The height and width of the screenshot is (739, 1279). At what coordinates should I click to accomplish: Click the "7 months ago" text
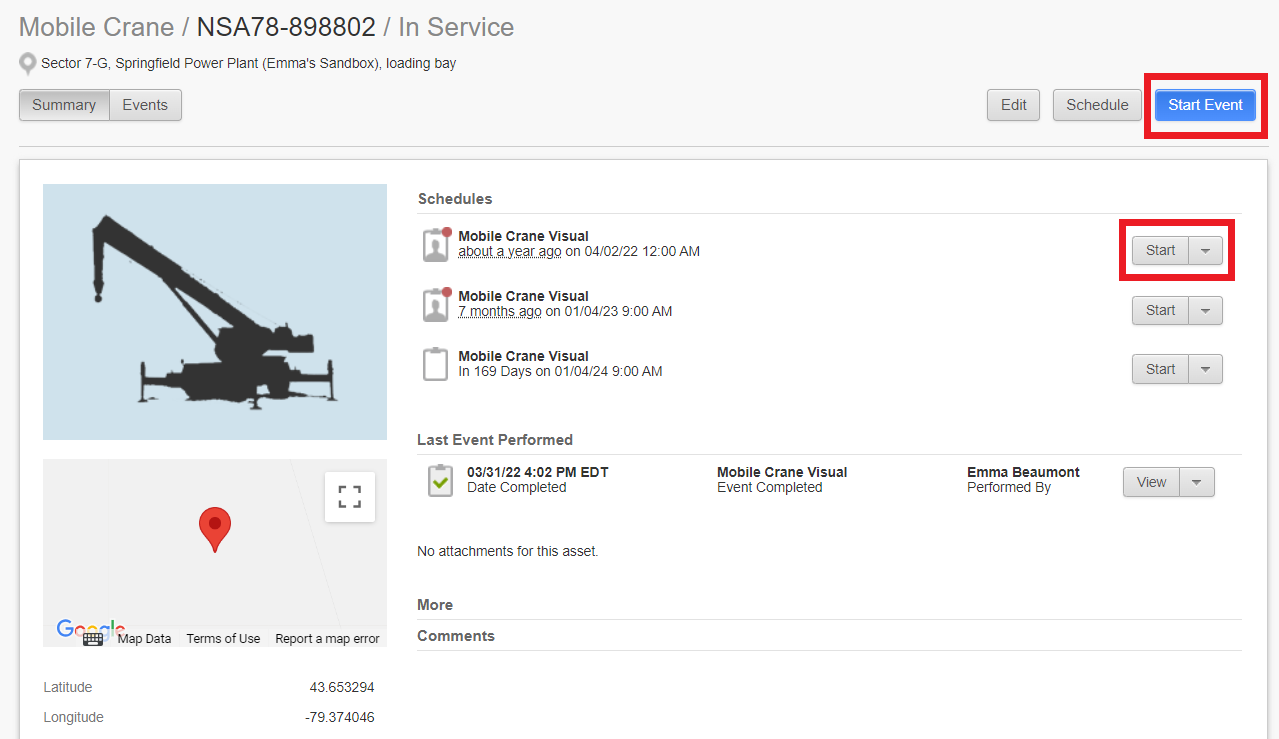pyautogui.click(x=500, y=312)
